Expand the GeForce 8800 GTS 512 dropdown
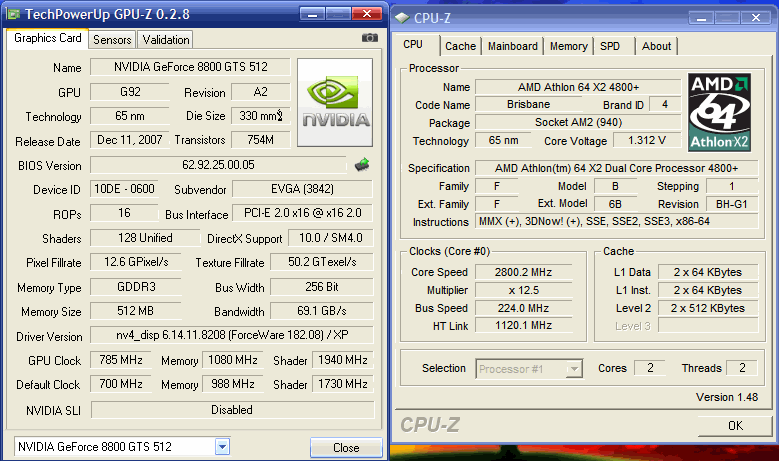The image size is (779, 461). click(x=222, y=447)
